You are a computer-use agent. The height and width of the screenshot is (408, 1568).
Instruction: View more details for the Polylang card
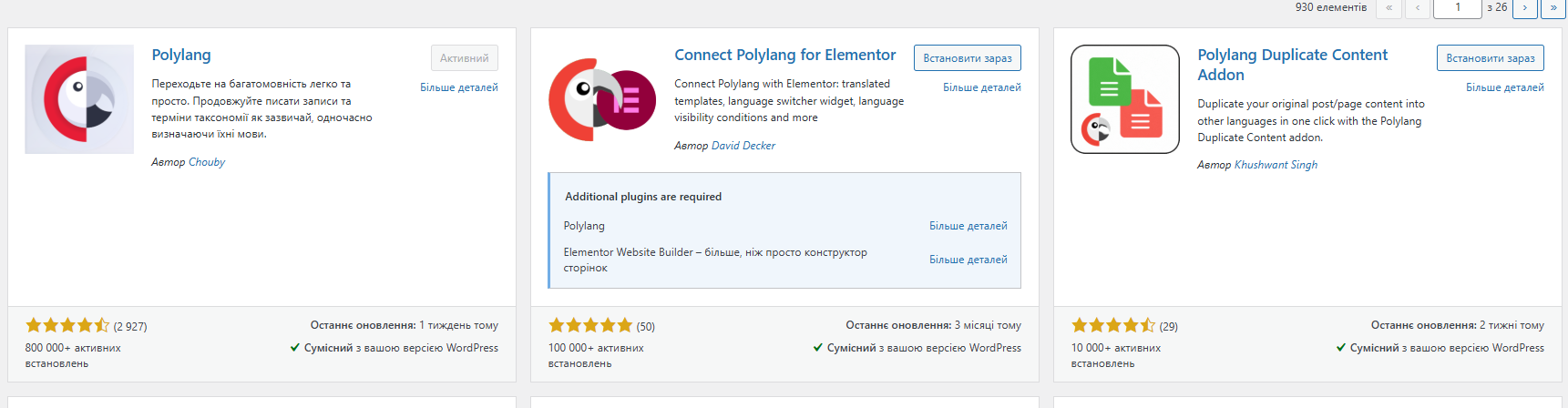pos(458,87)
